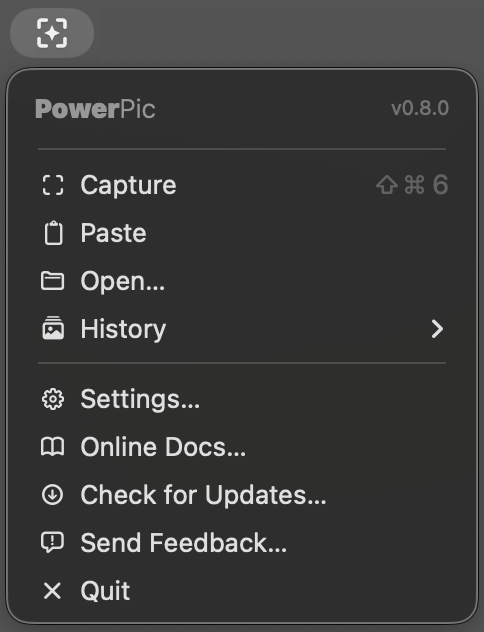
Task: Choose the Capture menu item
Action: [x=242, y=185]
